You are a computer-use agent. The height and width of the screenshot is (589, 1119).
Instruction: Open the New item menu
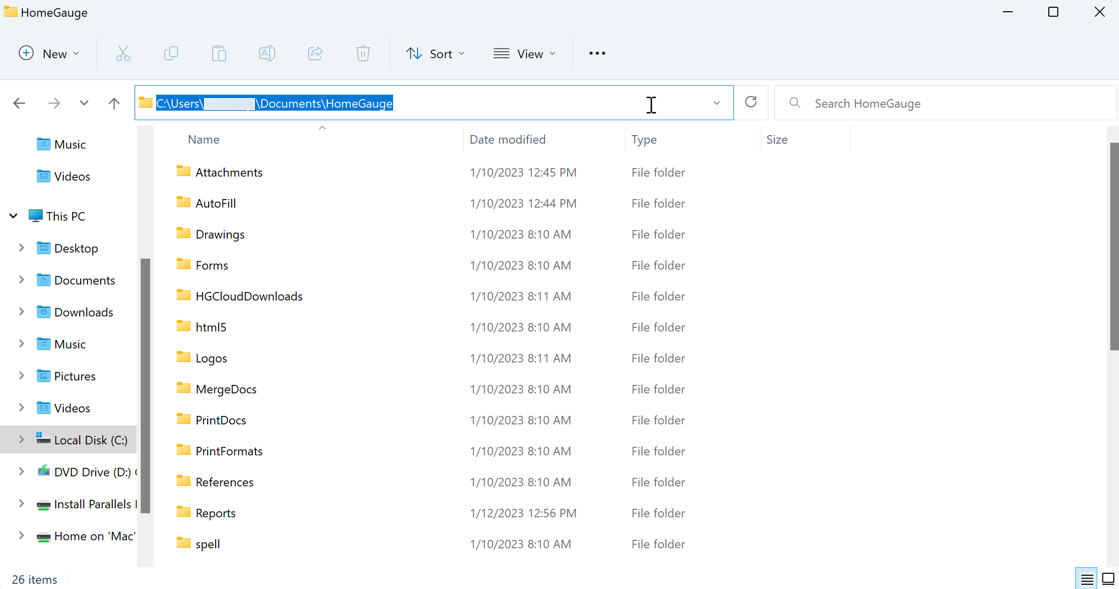(49, 54)
